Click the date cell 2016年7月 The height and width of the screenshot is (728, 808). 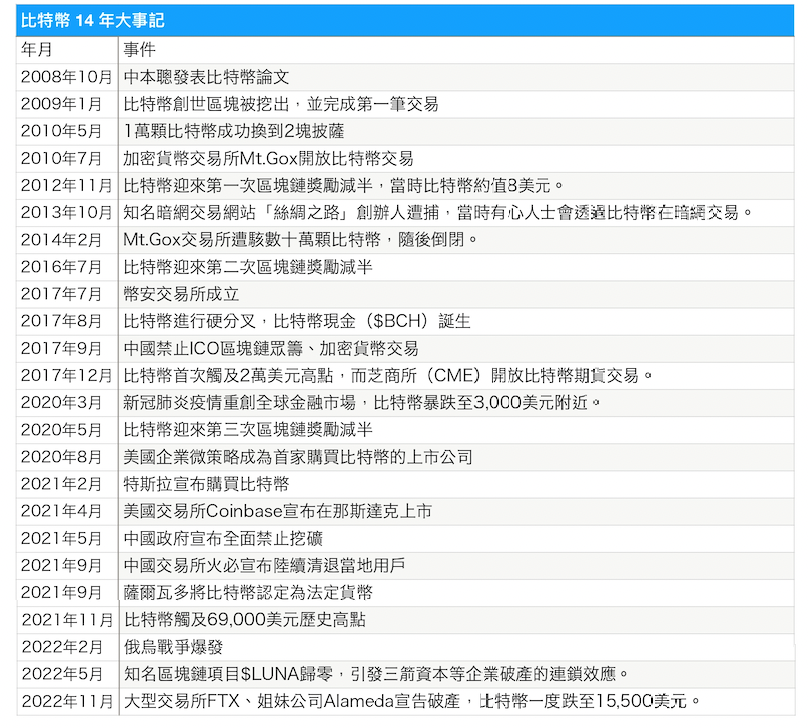click(x=61, y=267)
